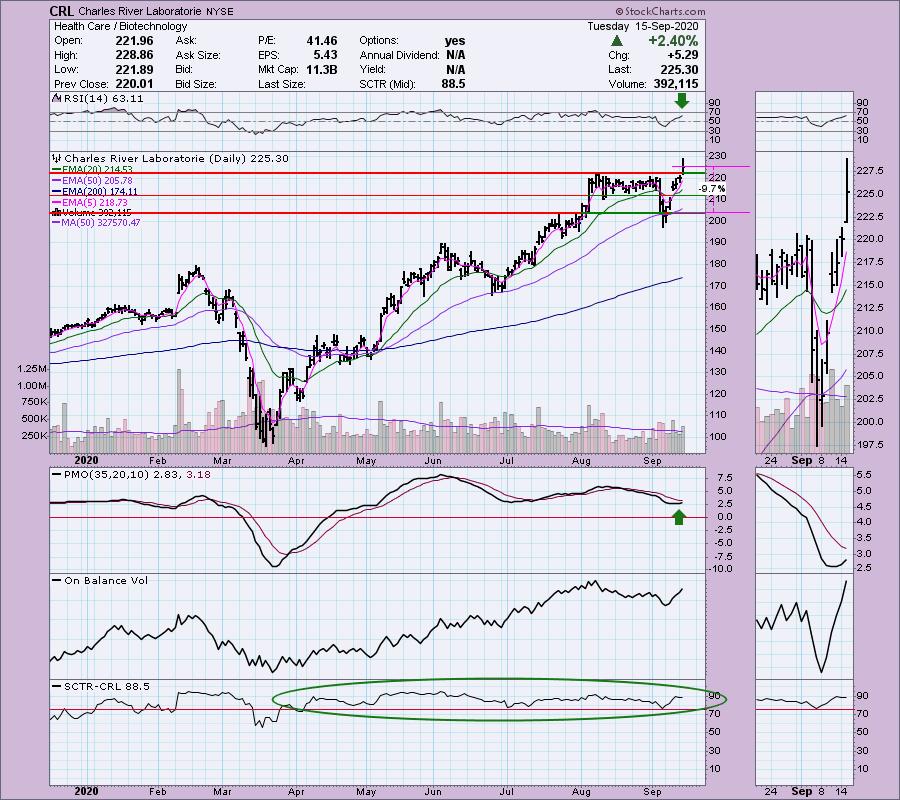Click the Open value 221.96
Image resolution: width=900 pixels, height=800 pixels.
(x=134, y=41)
